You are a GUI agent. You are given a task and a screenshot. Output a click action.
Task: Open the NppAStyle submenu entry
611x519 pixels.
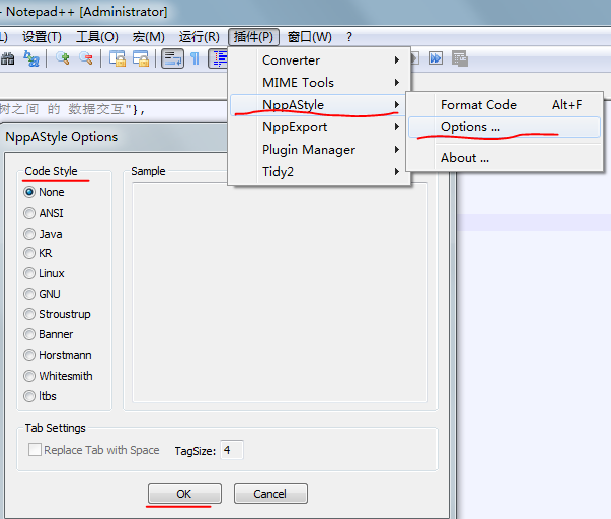point(319,104)
